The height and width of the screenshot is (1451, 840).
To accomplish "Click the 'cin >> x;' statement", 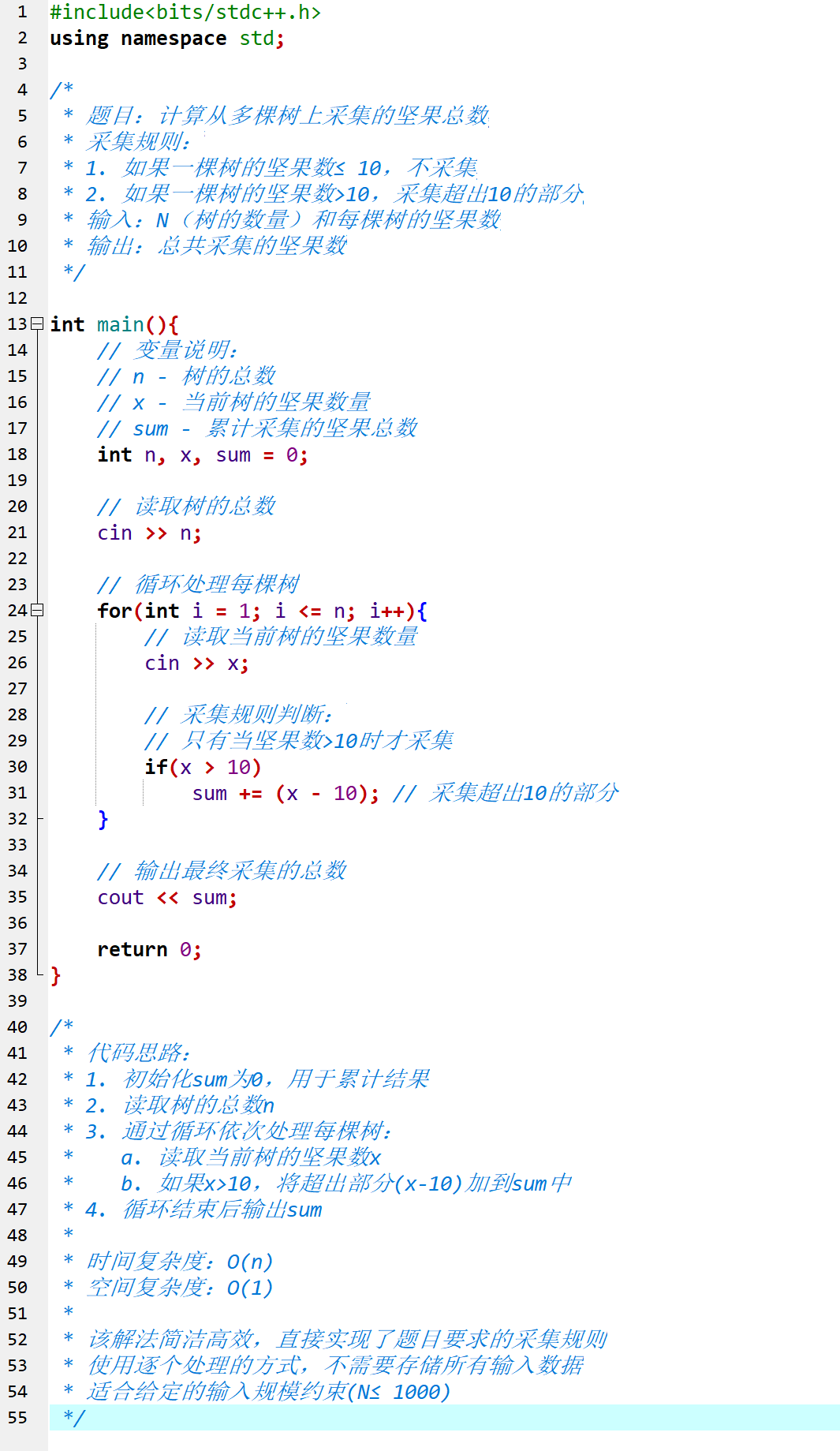I will tap(196, 663).
